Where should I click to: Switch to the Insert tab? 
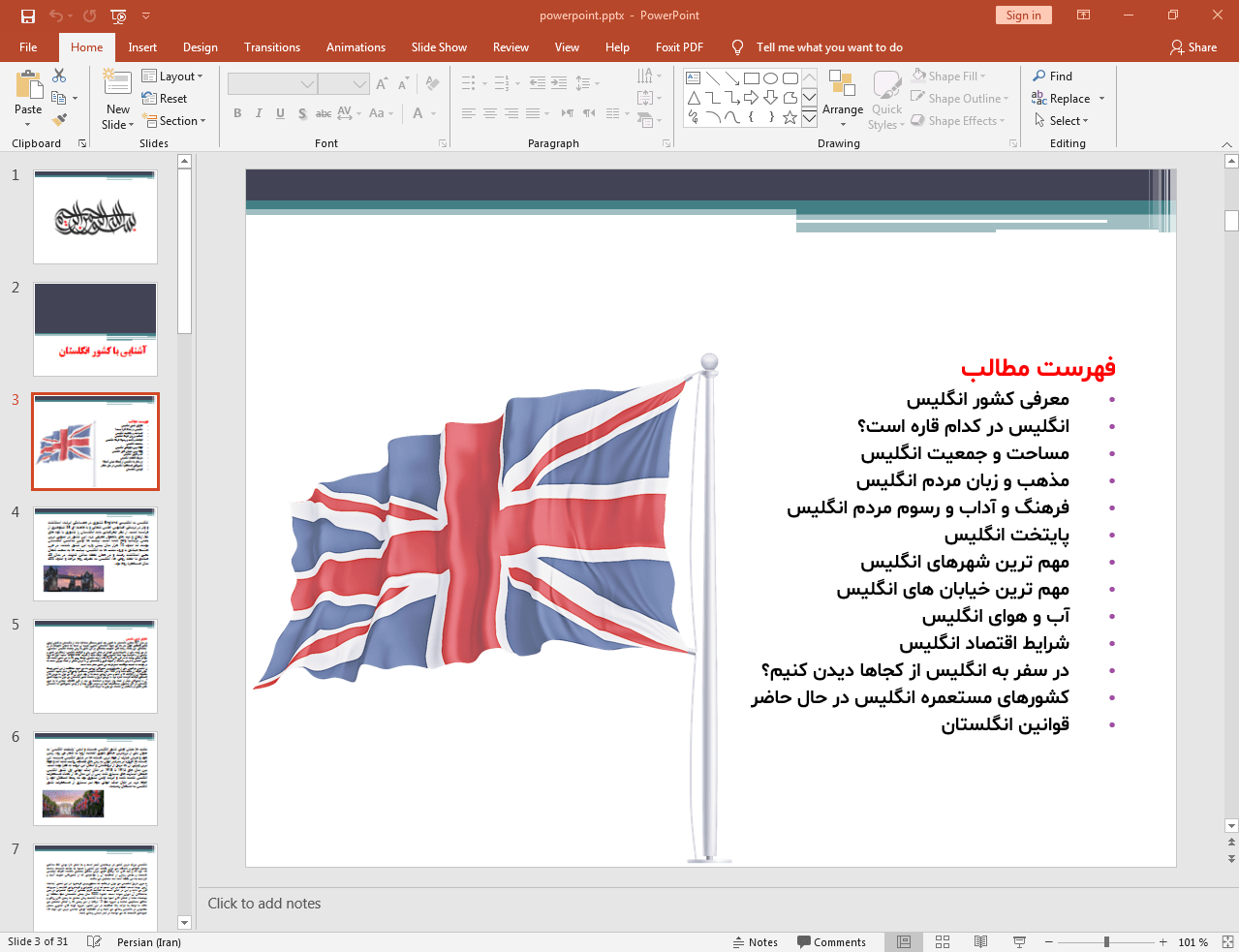142,47
